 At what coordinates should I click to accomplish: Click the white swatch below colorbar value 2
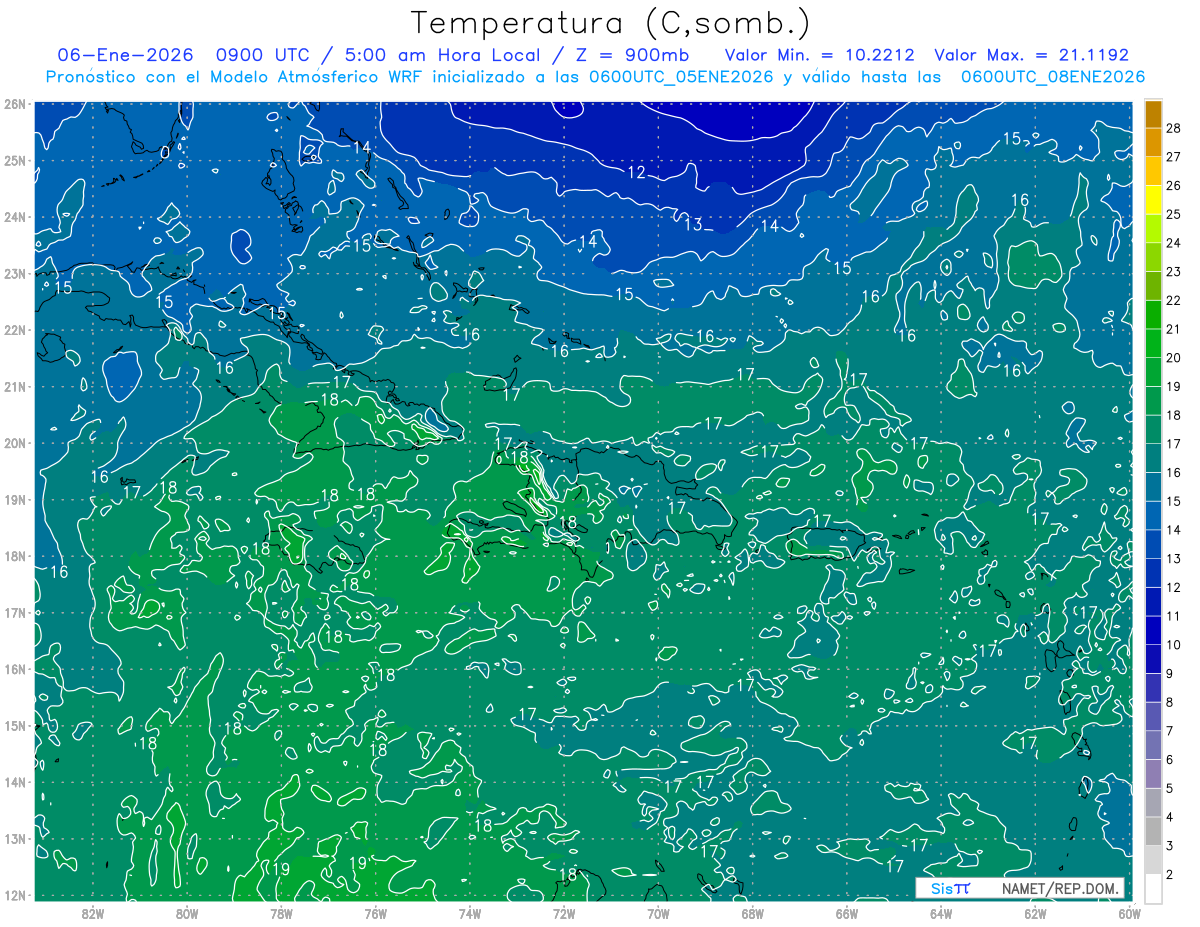point(1153,888)
